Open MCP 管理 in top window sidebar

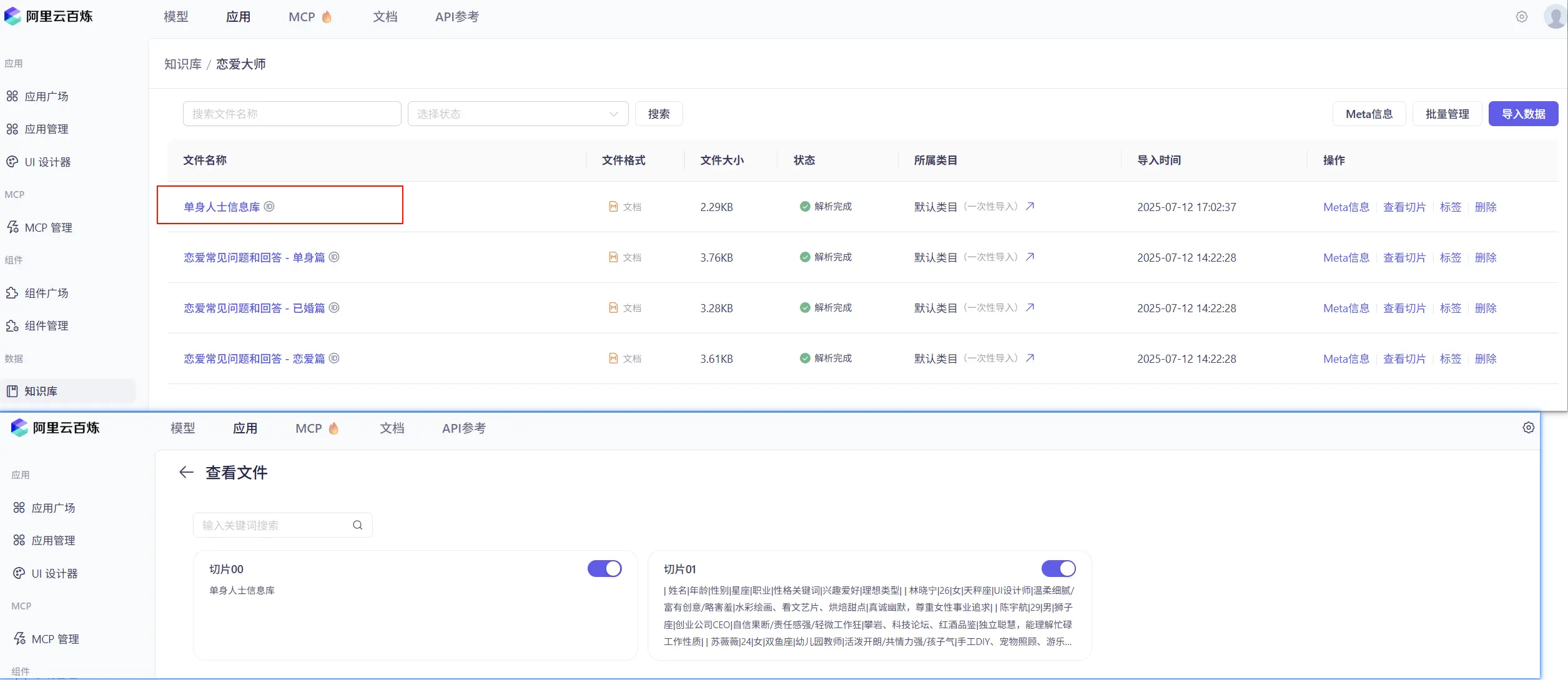coord(39,227)
